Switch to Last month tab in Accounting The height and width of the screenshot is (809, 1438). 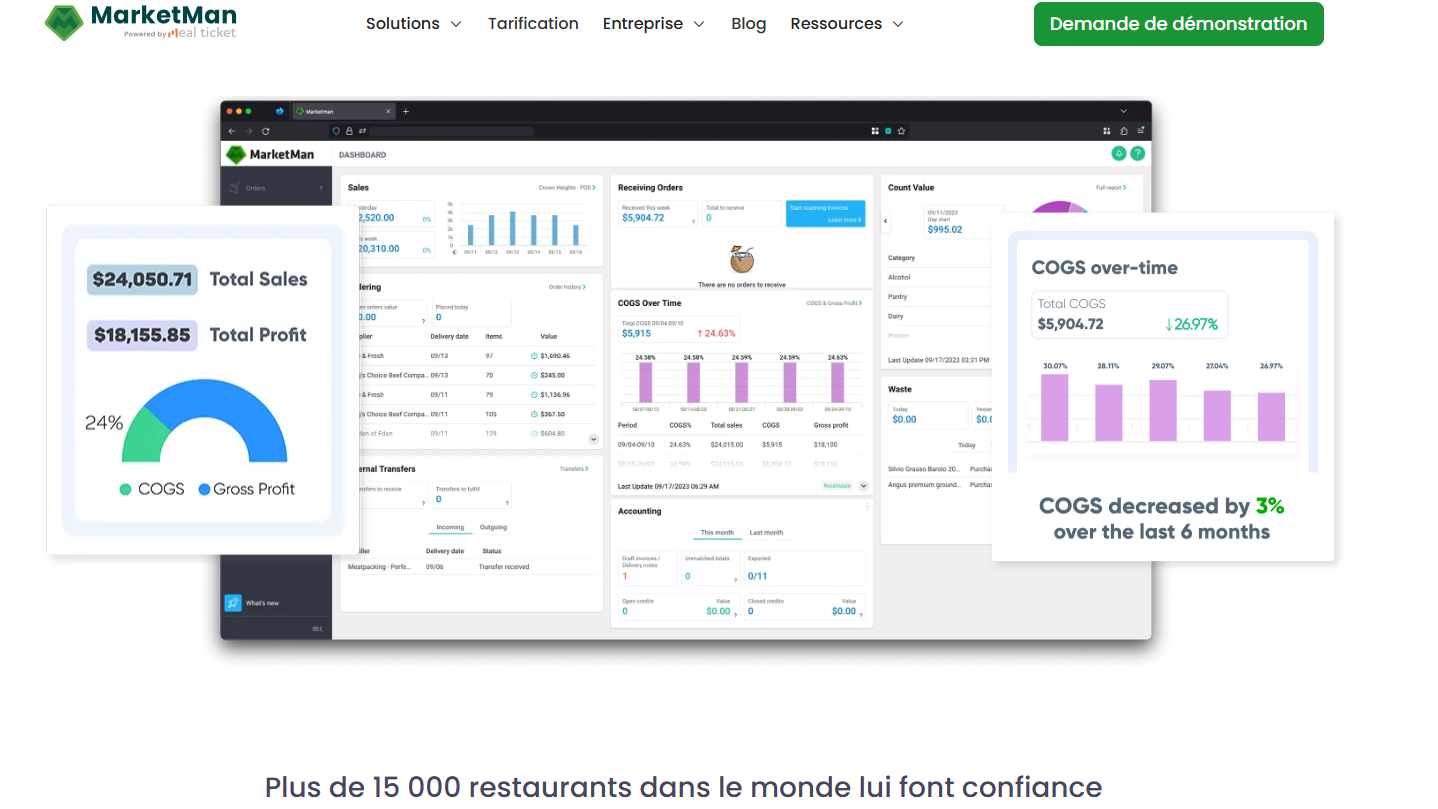pyautogui.click(x=766, y=533)
